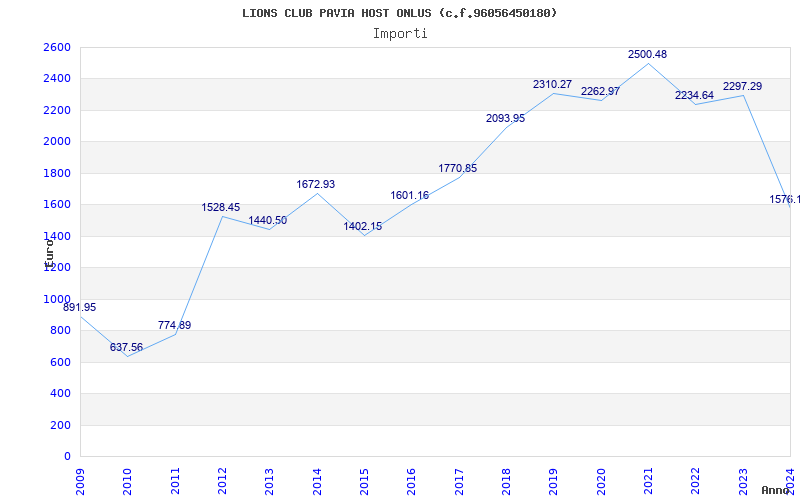Image resolution: width=800 pixels, height=500 pixels.
Task: Click the 1000 value on the Euro axis
Action: click(57, 299)
